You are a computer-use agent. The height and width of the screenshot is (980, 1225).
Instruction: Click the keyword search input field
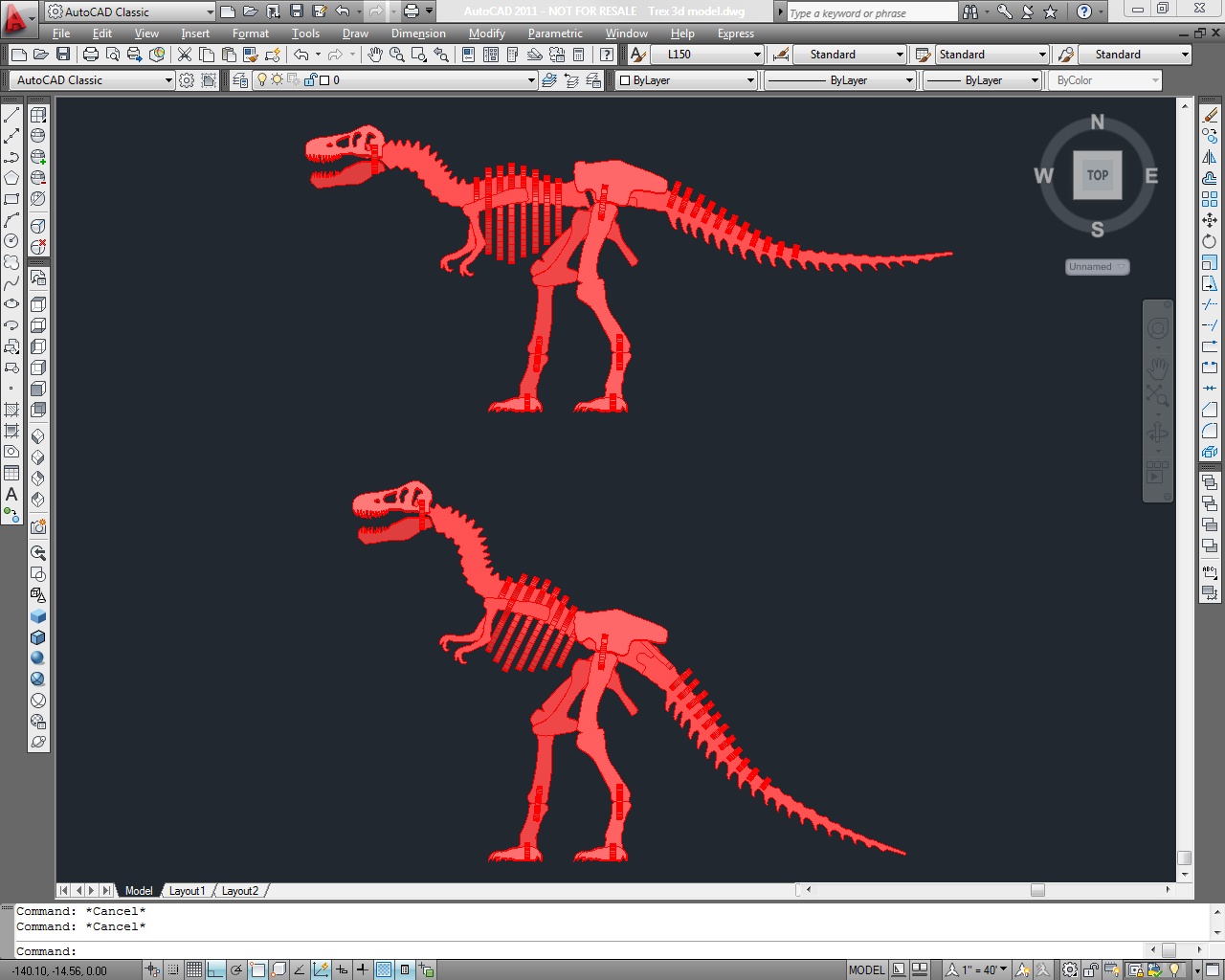[872, 12]
